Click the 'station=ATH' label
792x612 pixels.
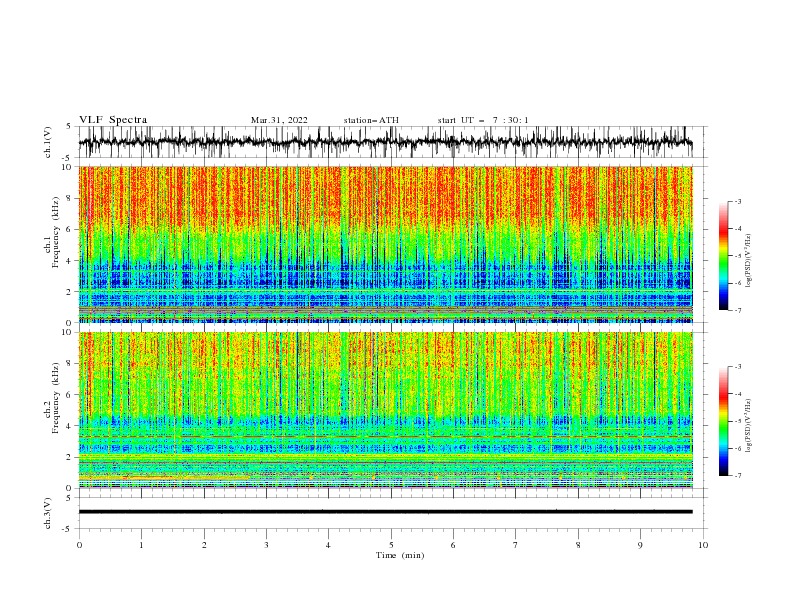371,120
